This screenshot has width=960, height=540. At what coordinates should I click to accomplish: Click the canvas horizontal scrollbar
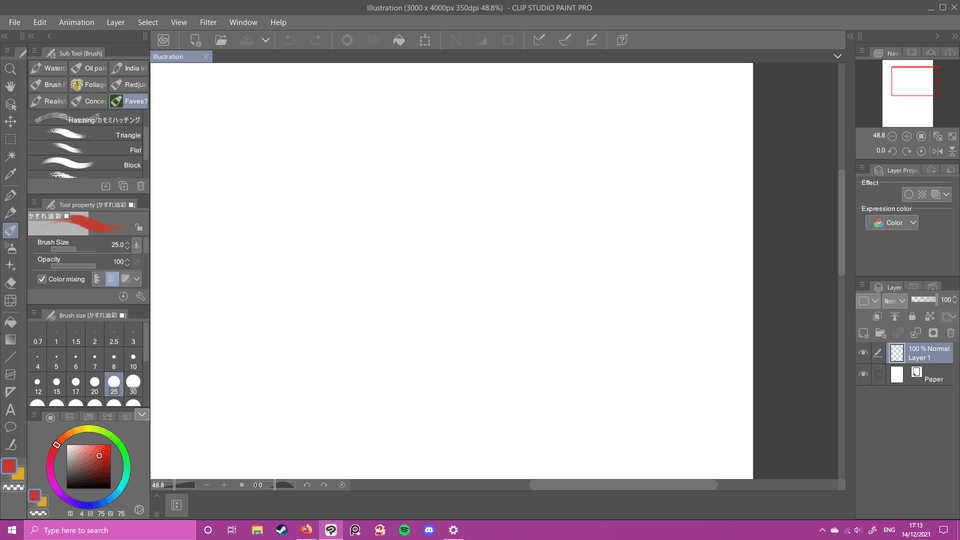(623, 485)
